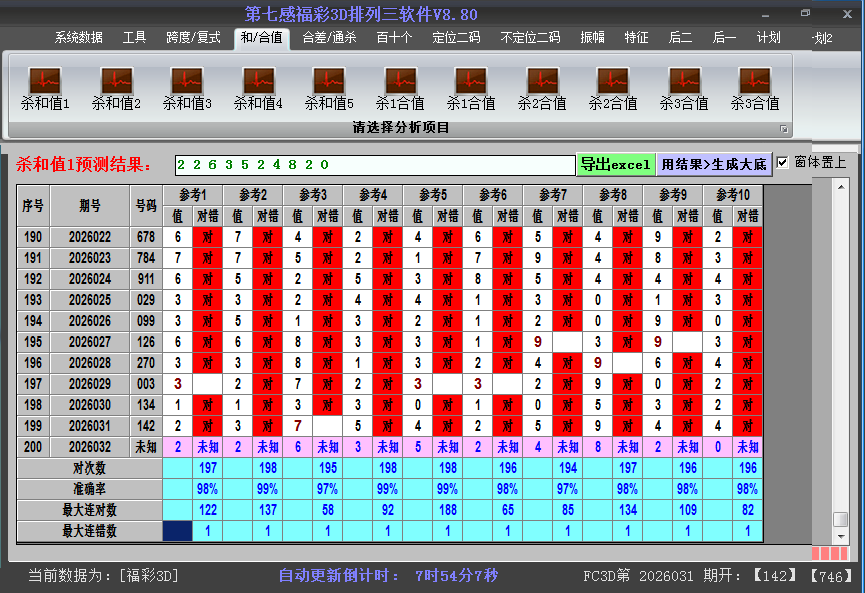865x593 pixels.
Task: Open the 定位二码 tab
Action: click(x=456, y=38)
